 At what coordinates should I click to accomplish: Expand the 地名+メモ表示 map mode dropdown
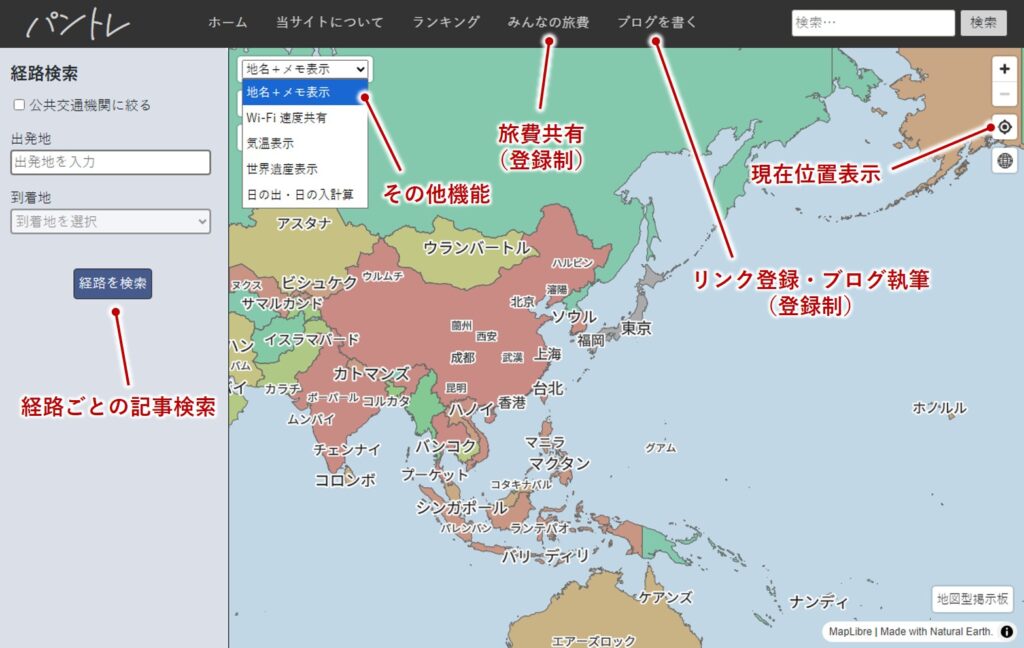[x=305, y=69]
